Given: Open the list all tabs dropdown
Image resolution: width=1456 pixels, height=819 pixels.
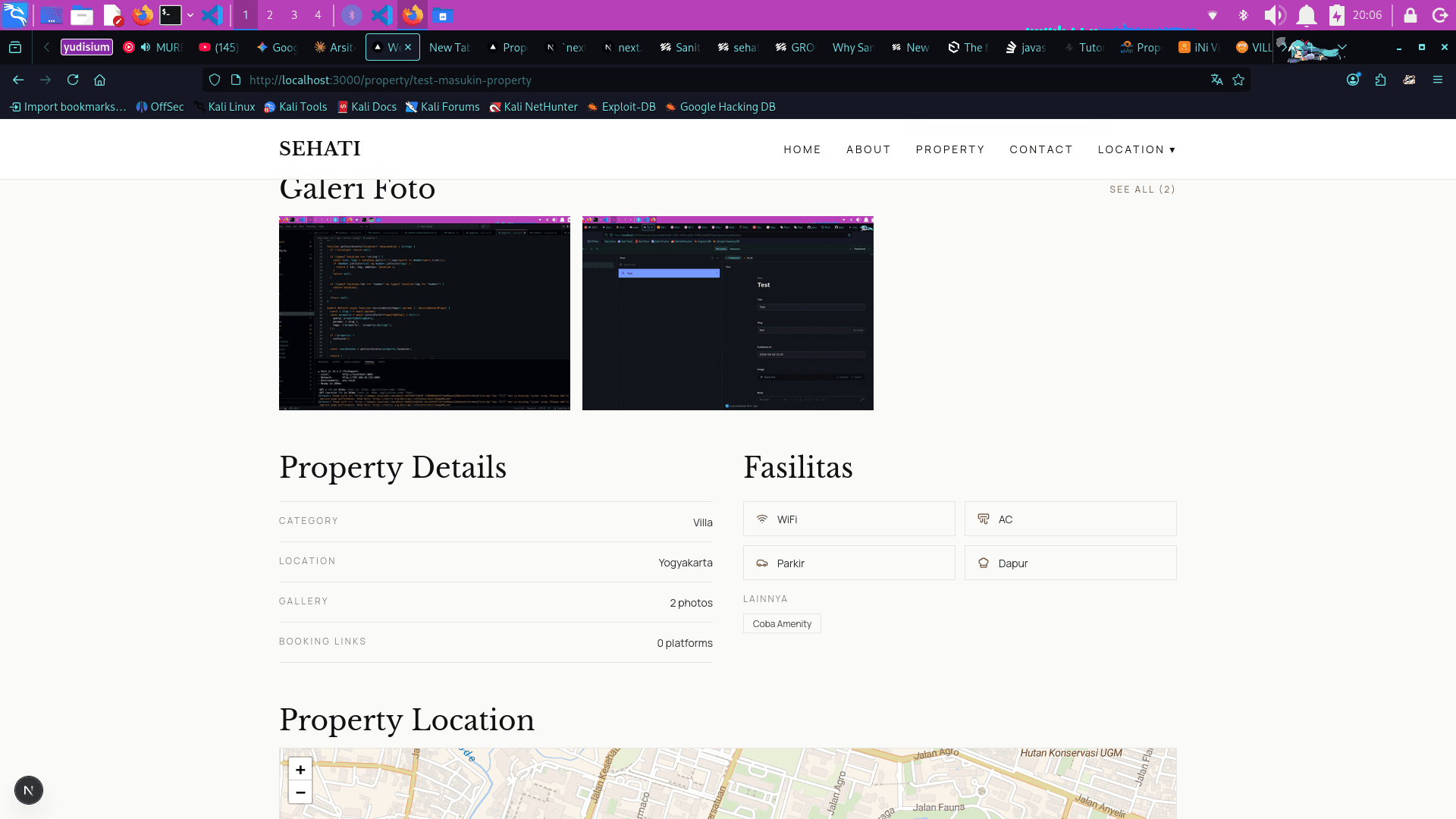Looking at the screenshot, I should [1342, 47].
